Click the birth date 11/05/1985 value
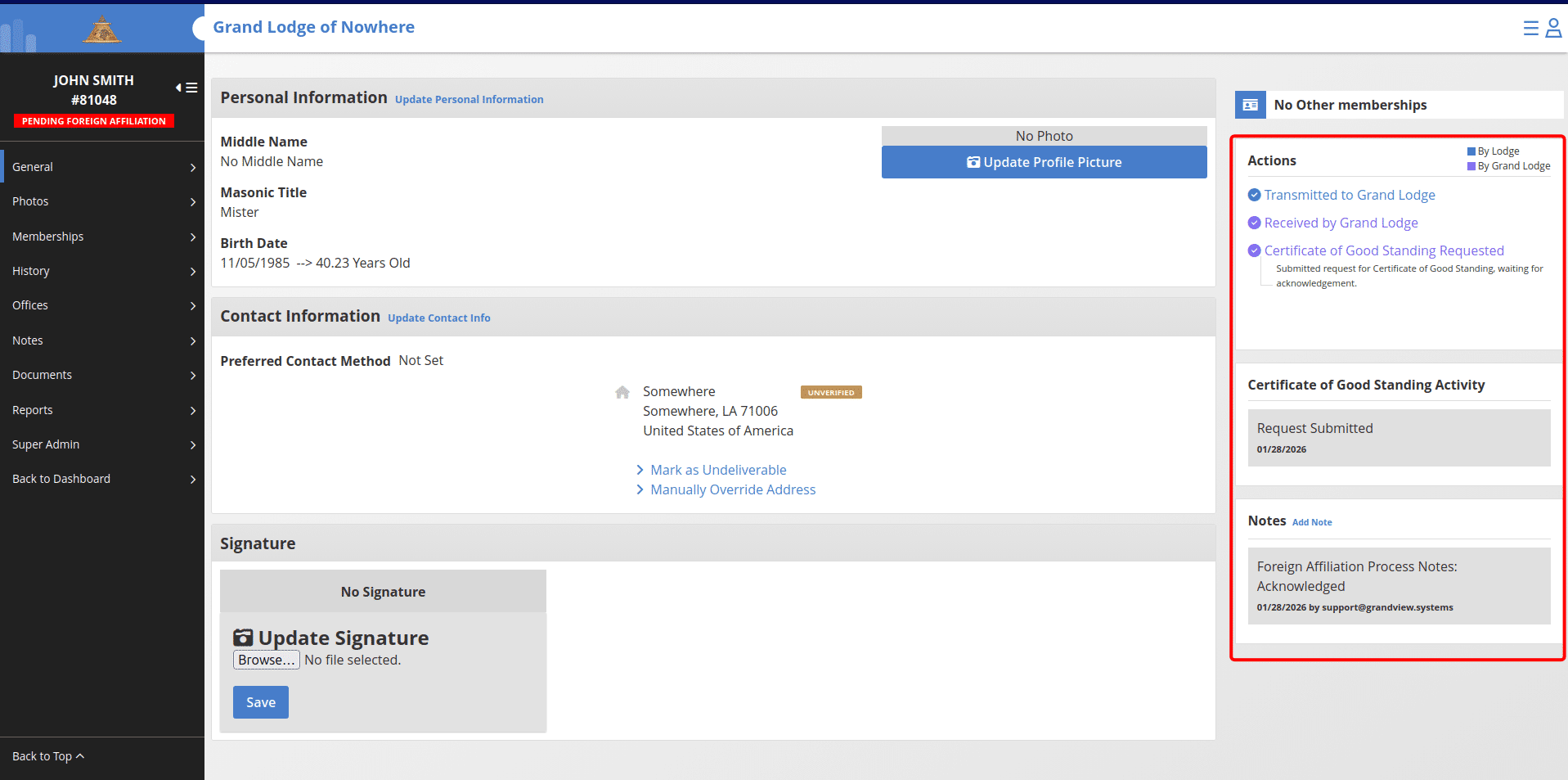1568x780 pixels. coord(255,263)
